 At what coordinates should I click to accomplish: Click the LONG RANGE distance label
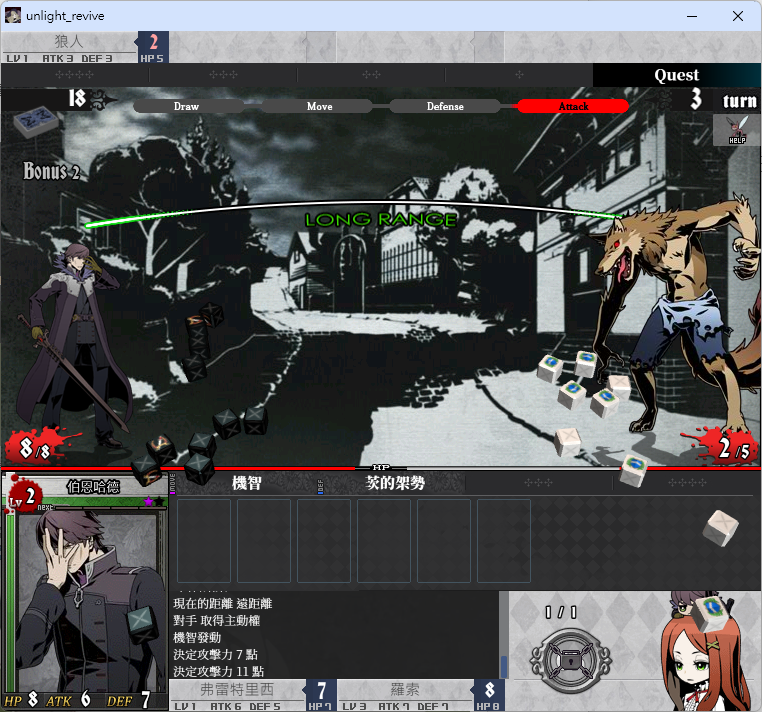coord(381,220)
